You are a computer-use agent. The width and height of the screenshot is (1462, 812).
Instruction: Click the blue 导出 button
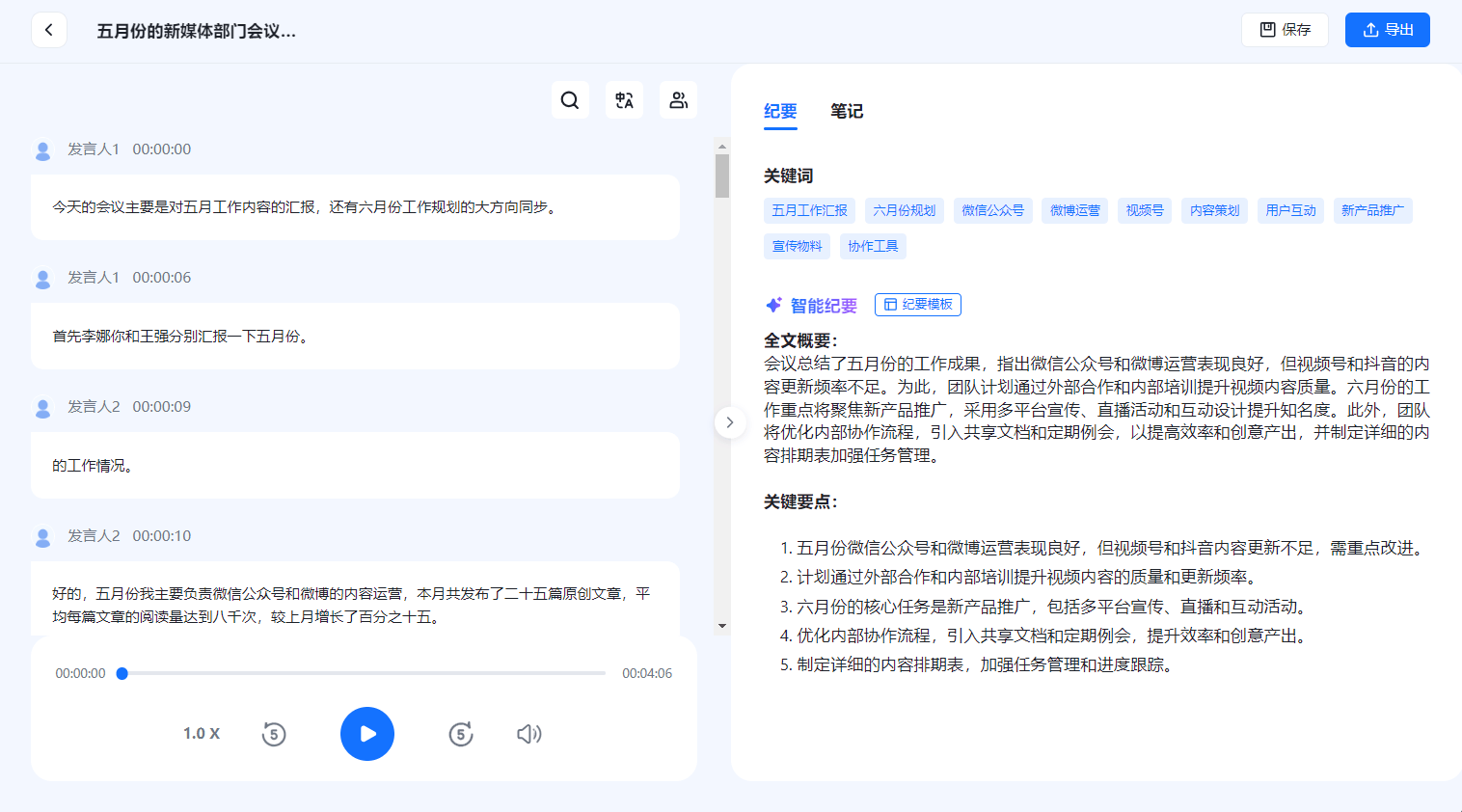1387,30
